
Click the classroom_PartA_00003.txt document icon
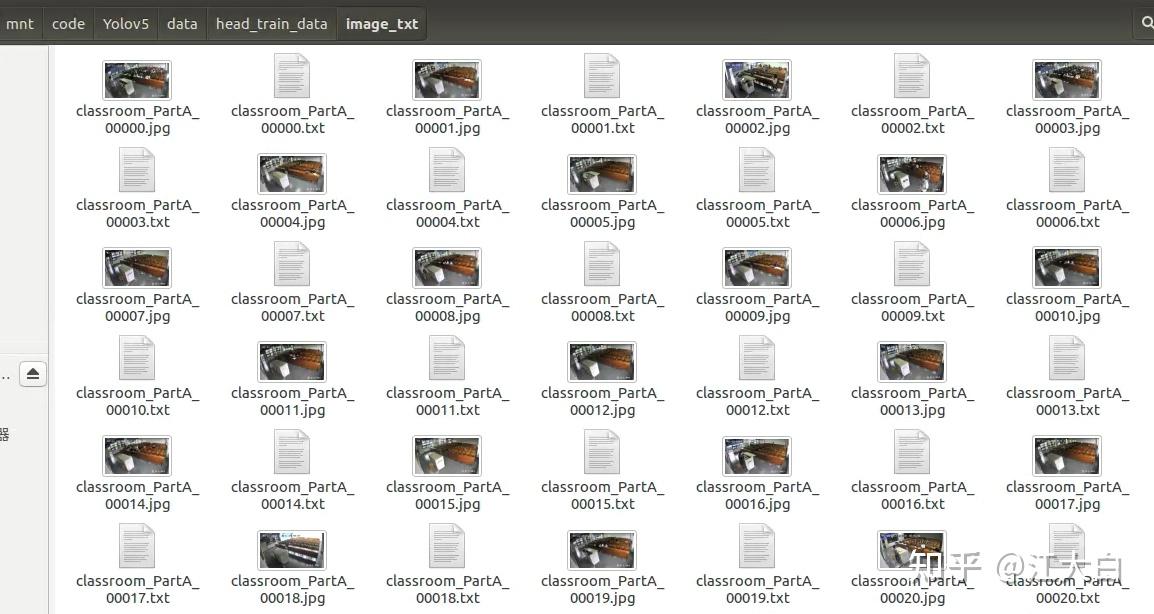(137, 170)
